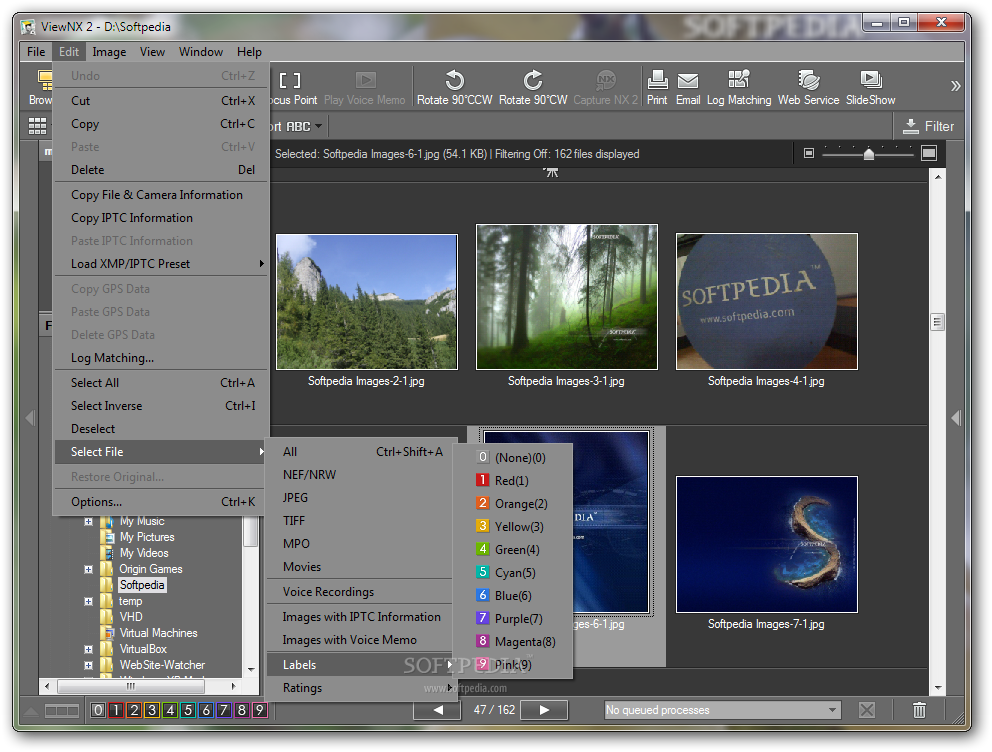Select Softpedia Images-7-1.jpg thumbnail
This screenshot has width=992, height=752.
coord(767,545)
